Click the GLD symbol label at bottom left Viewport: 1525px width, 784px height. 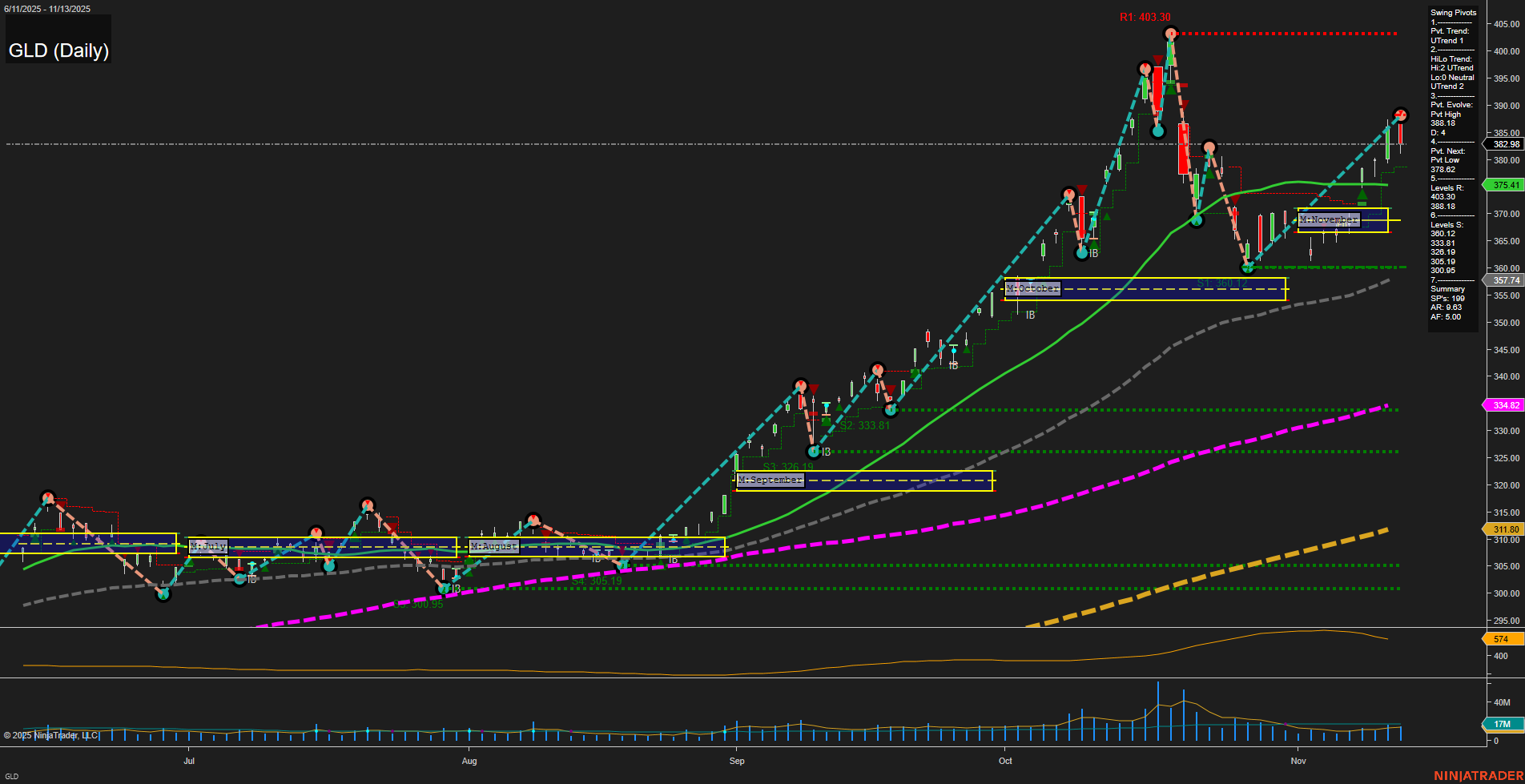pyautogui.click(x=11, y=775)
